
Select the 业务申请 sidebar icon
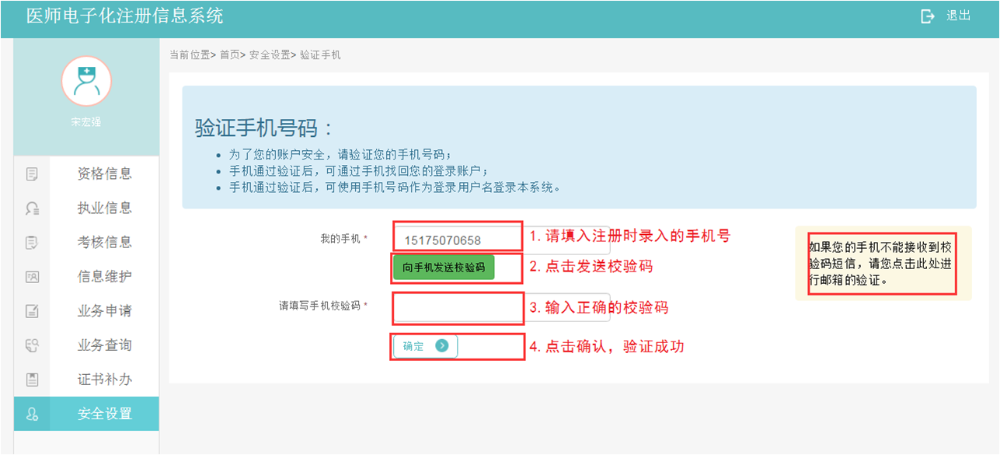(x=32, y=311)
